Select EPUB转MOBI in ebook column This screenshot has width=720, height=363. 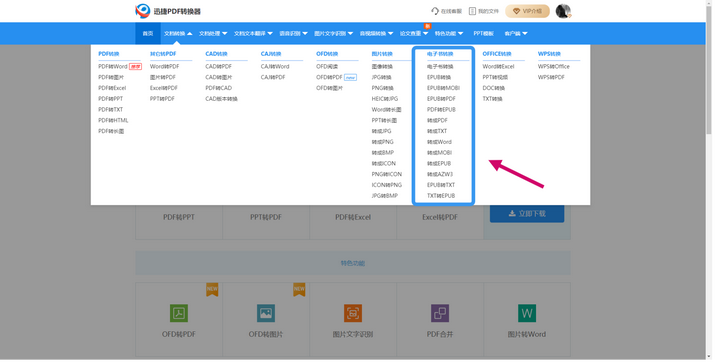click(x=443, y=88)
